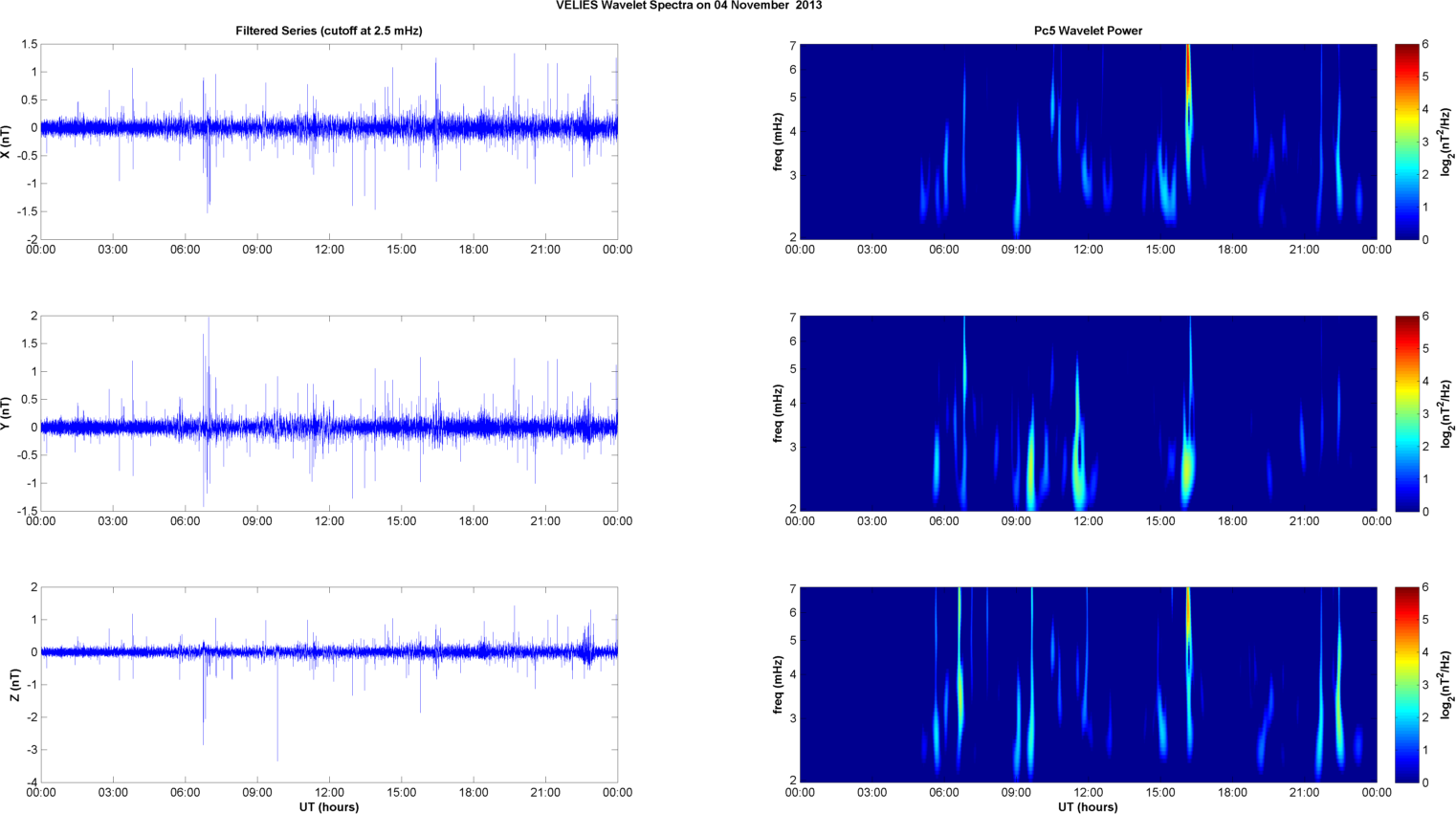Viewport: 1456px width, 814px height.
Task: Click the X filtered time series plot
Action: point(329,142)
